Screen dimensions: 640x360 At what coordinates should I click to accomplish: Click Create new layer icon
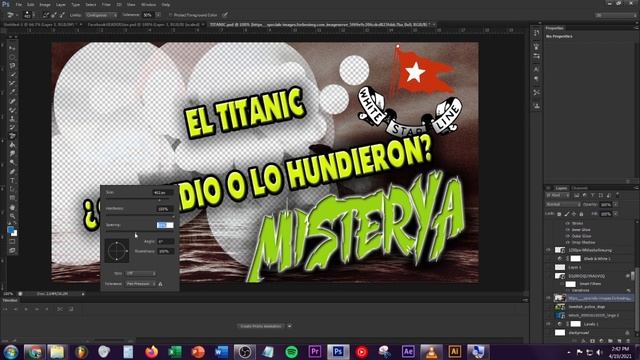pos(619,341)
